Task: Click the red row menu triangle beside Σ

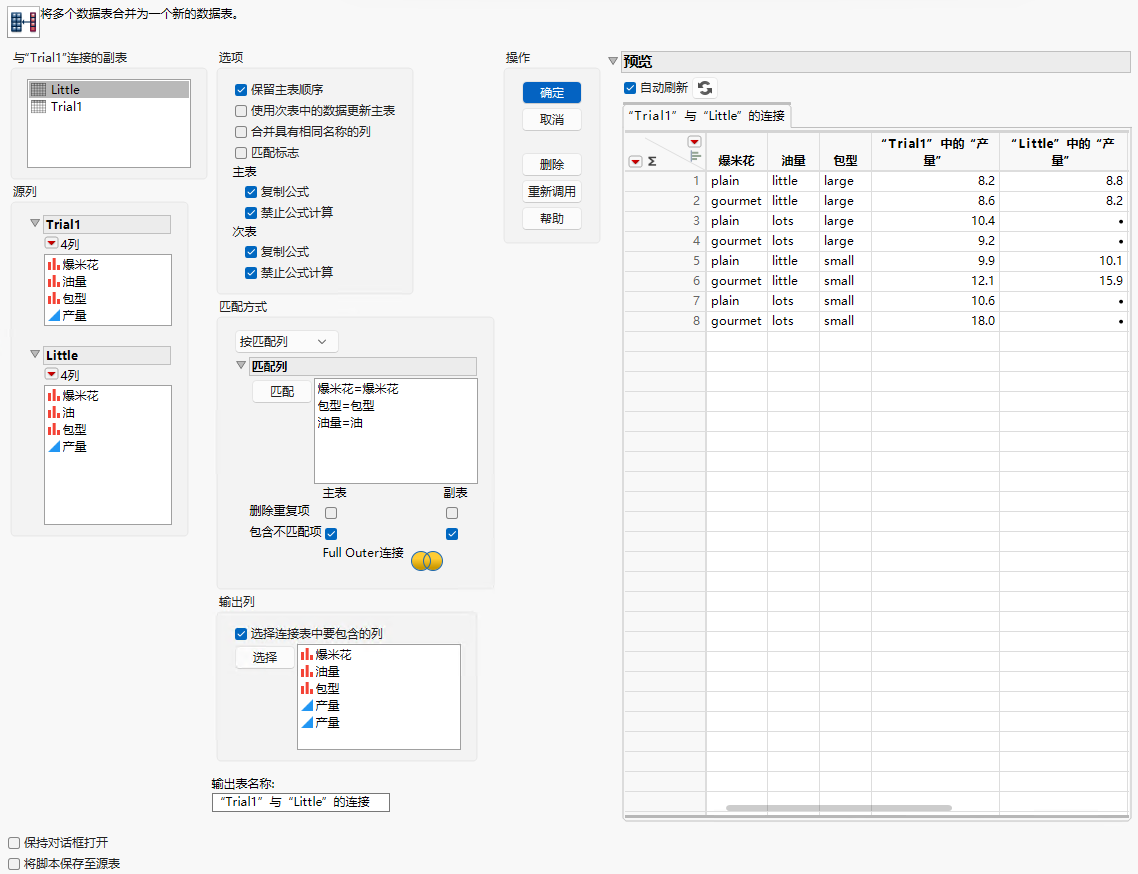Action: [635, 162]
